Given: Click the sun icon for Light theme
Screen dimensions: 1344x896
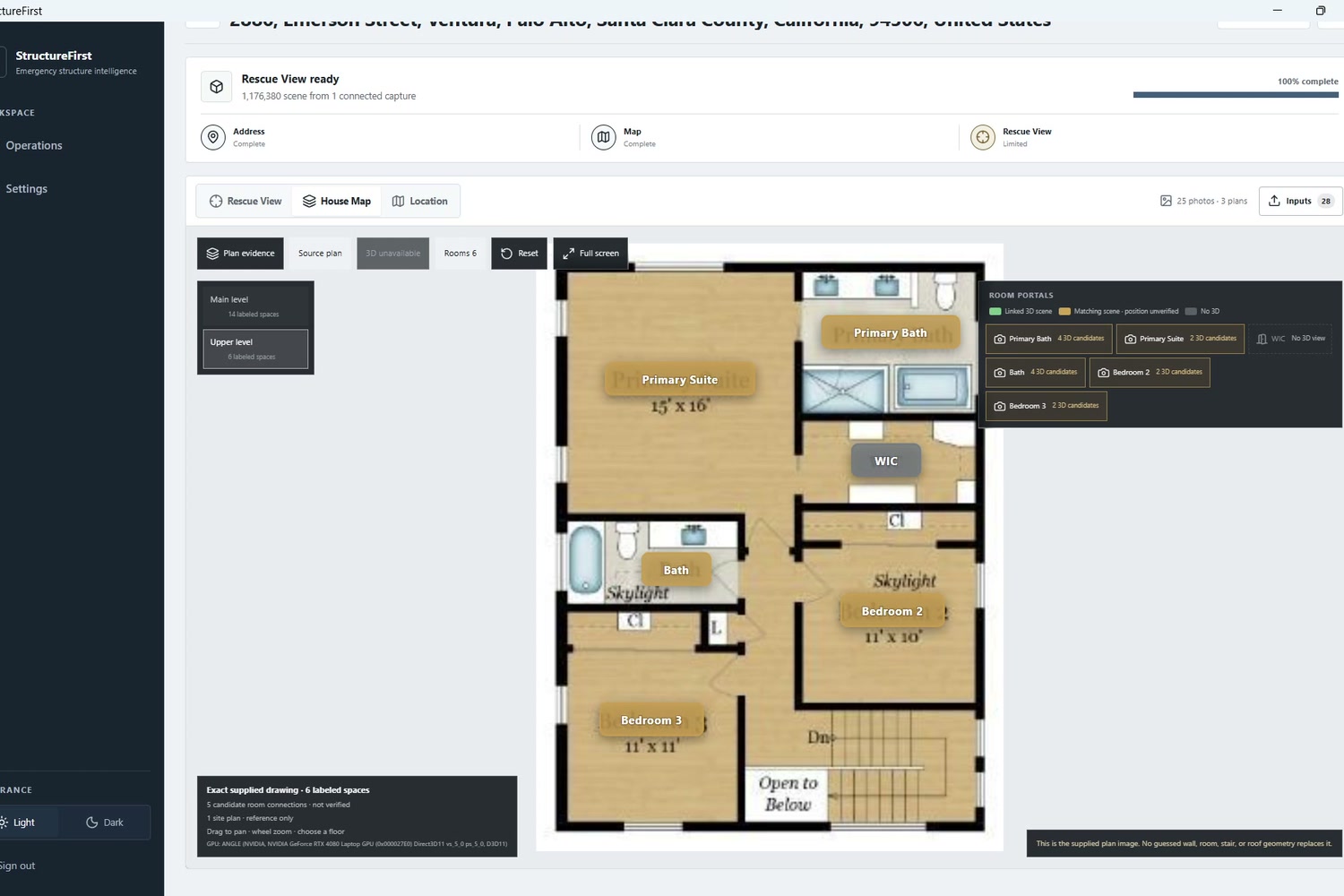Looking at the screenshot, I should (x=4, y=823).
